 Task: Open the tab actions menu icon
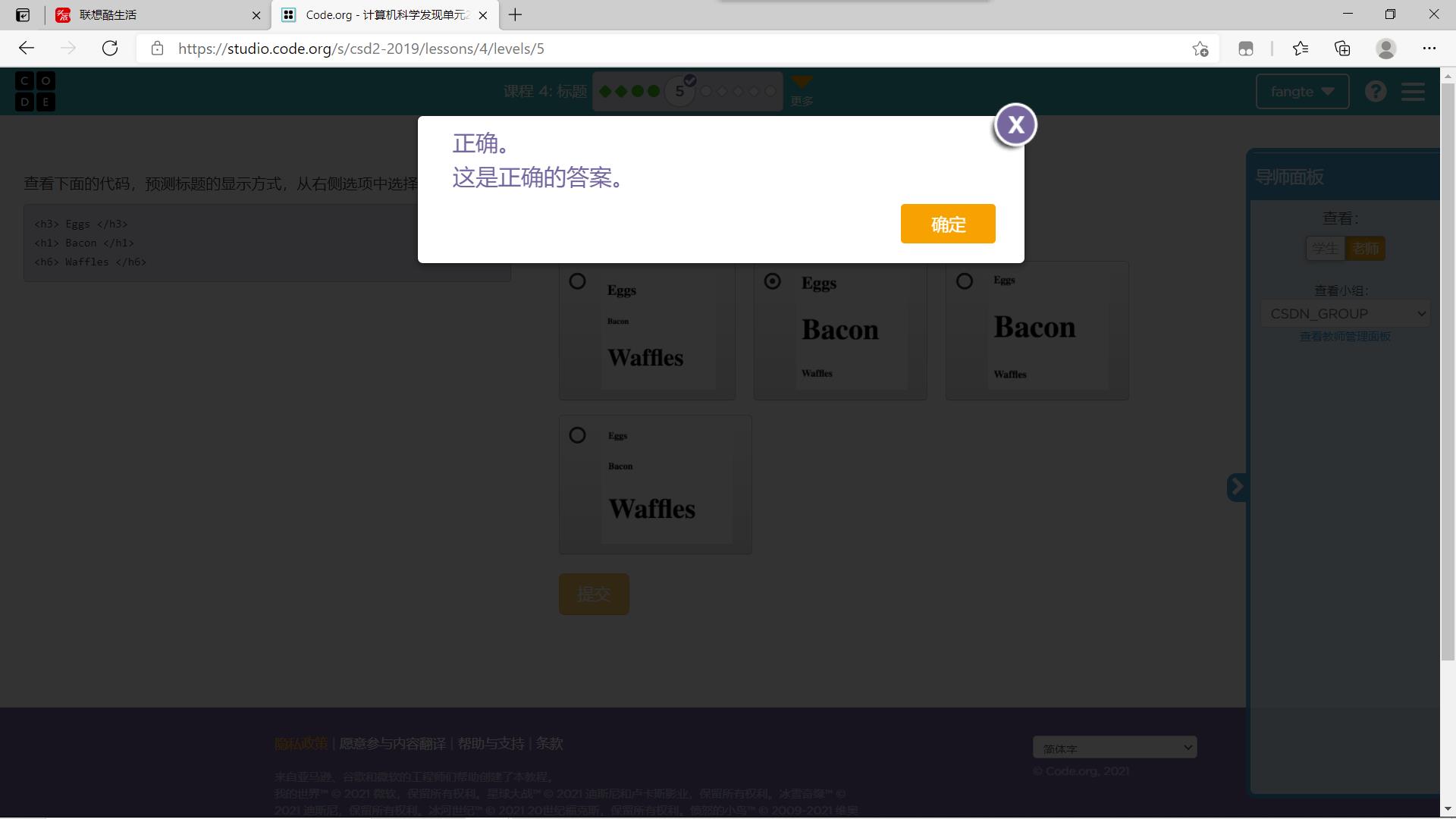23,15
